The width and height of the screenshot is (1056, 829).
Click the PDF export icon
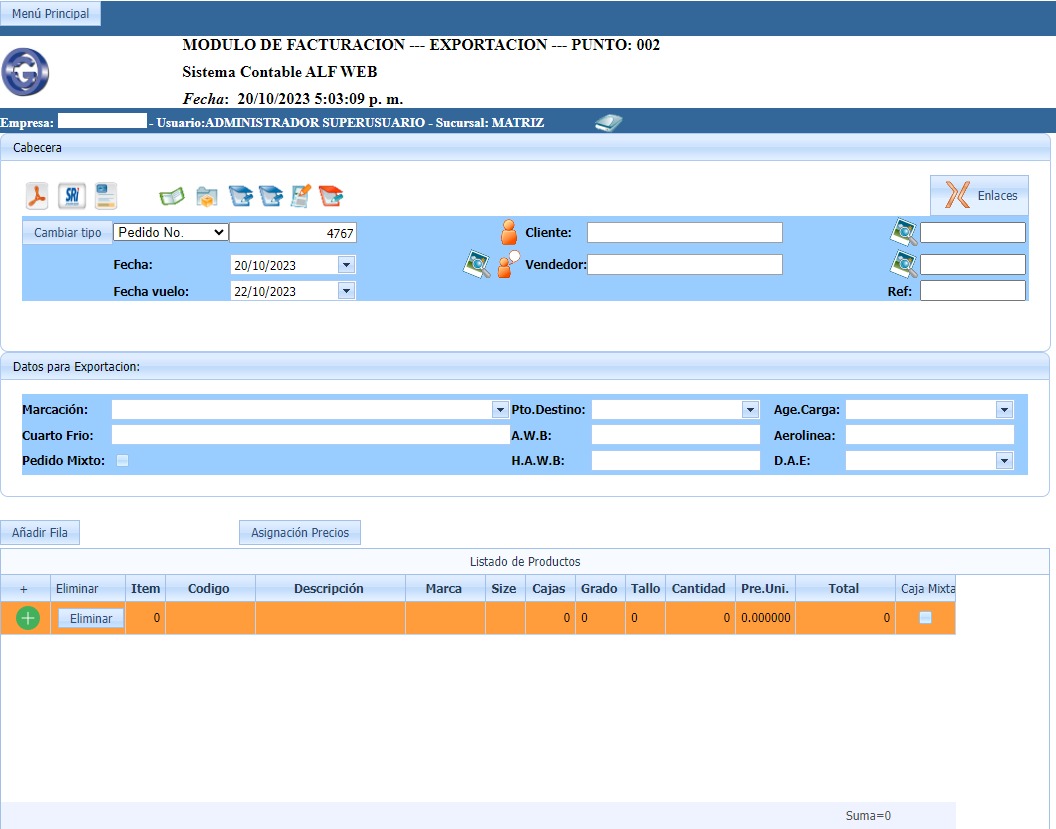point(38,195)
